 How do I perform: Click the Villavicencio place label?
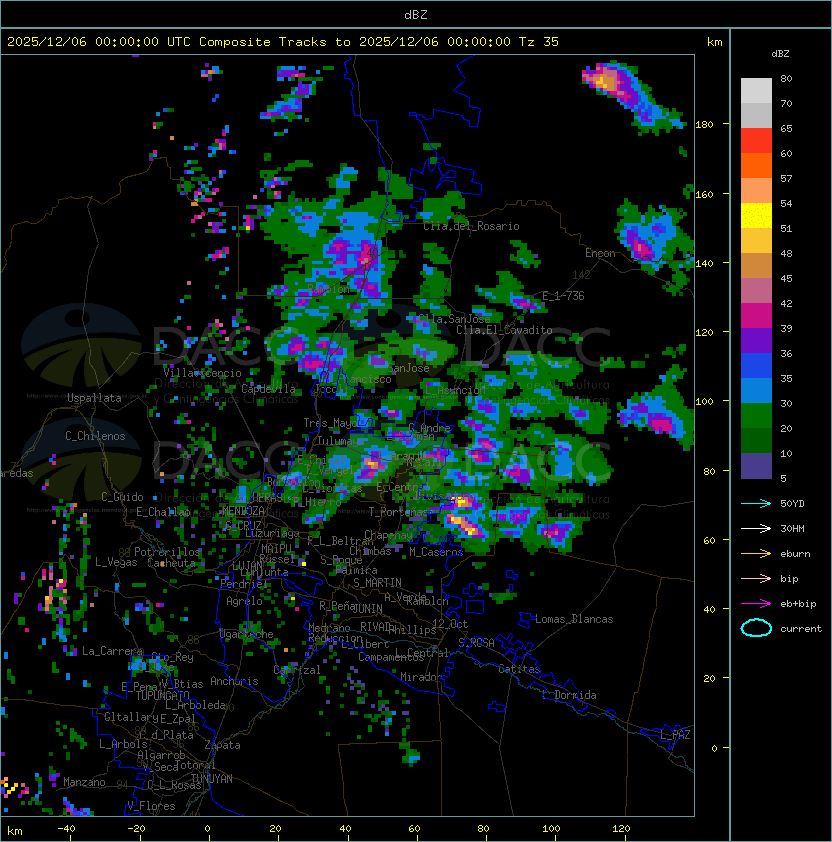(202, 373)
